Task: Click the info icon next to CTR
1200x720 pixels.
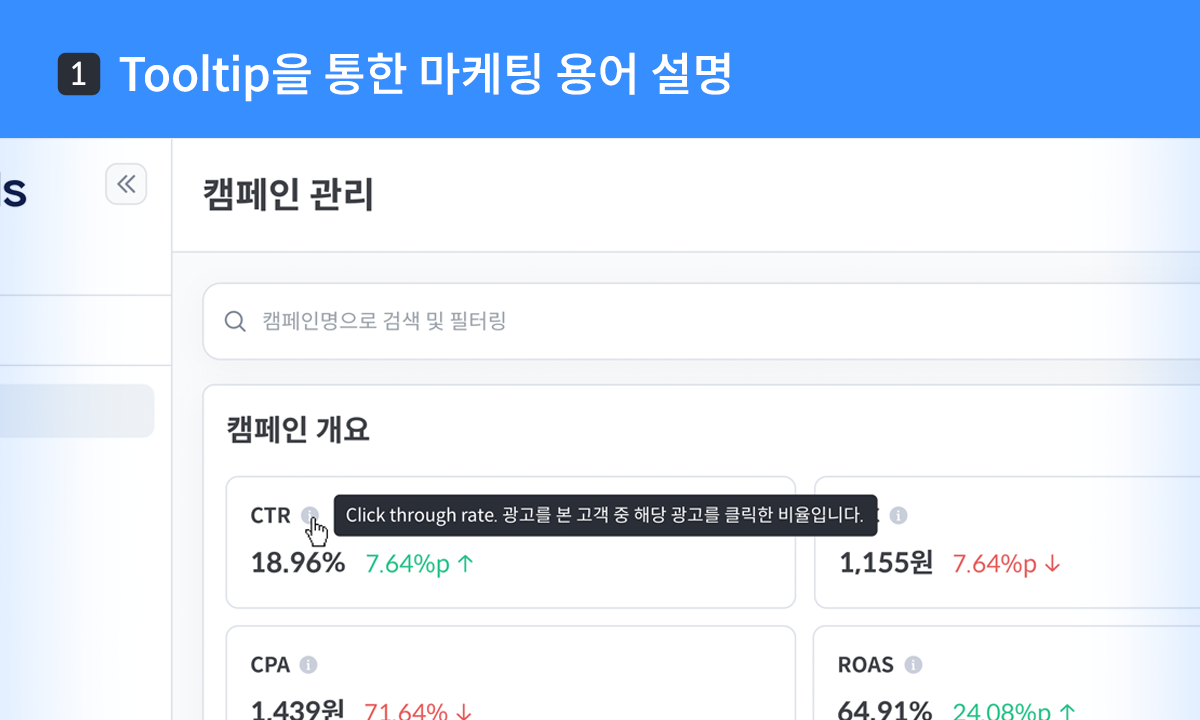Action: tap(312, 515)
